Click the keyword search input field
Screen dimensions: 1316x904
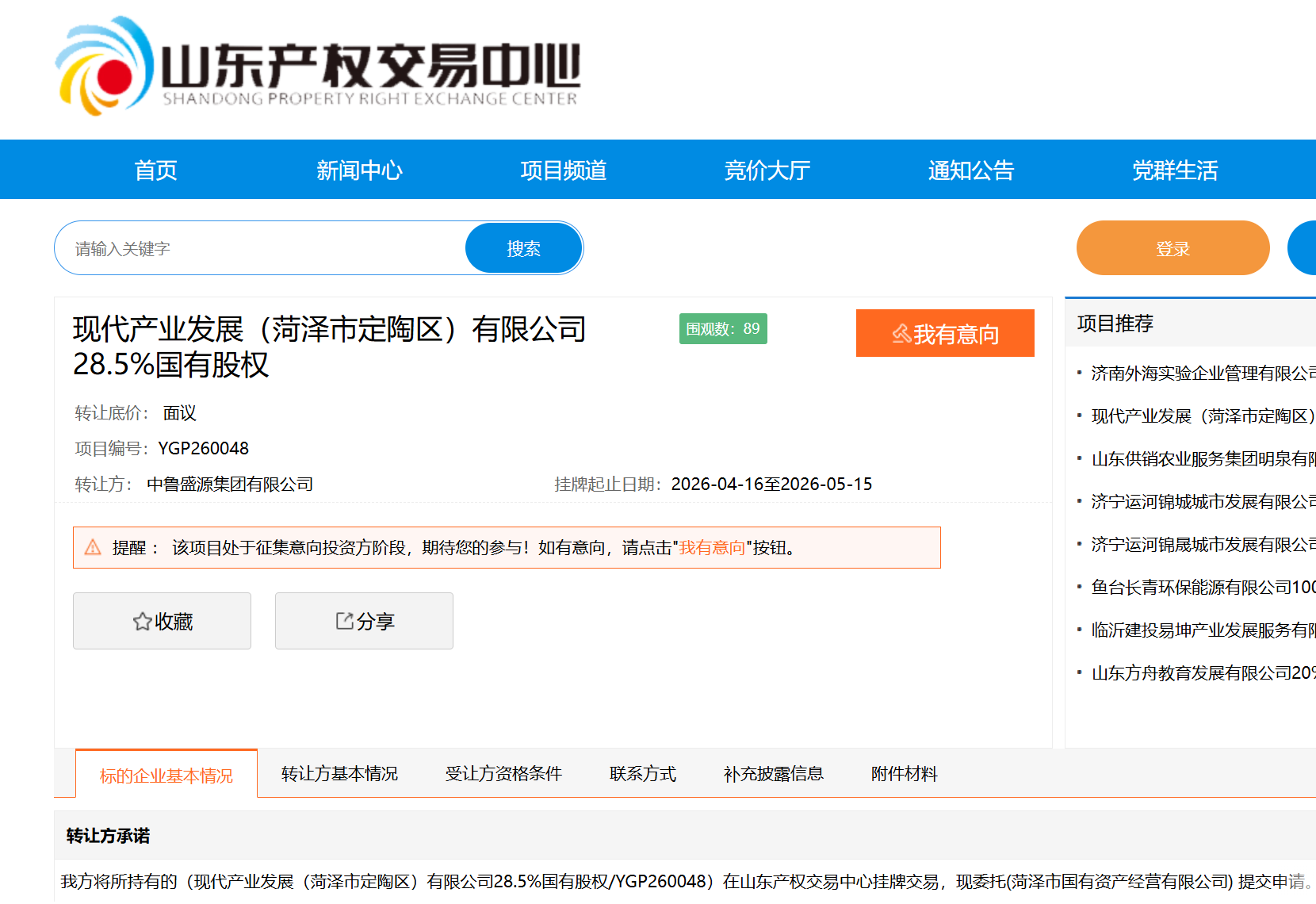(262, 249)
